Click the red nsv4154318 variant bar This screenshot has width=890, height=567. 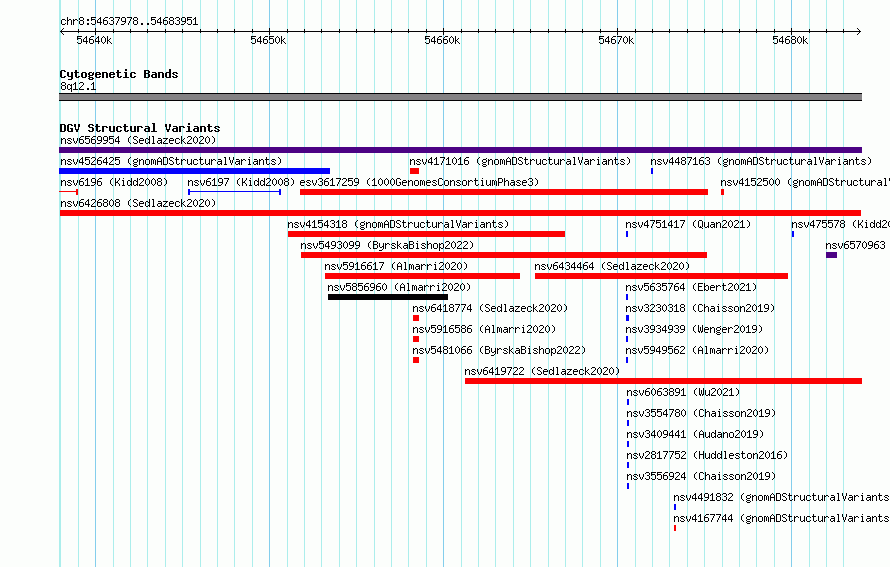[426, 234]
